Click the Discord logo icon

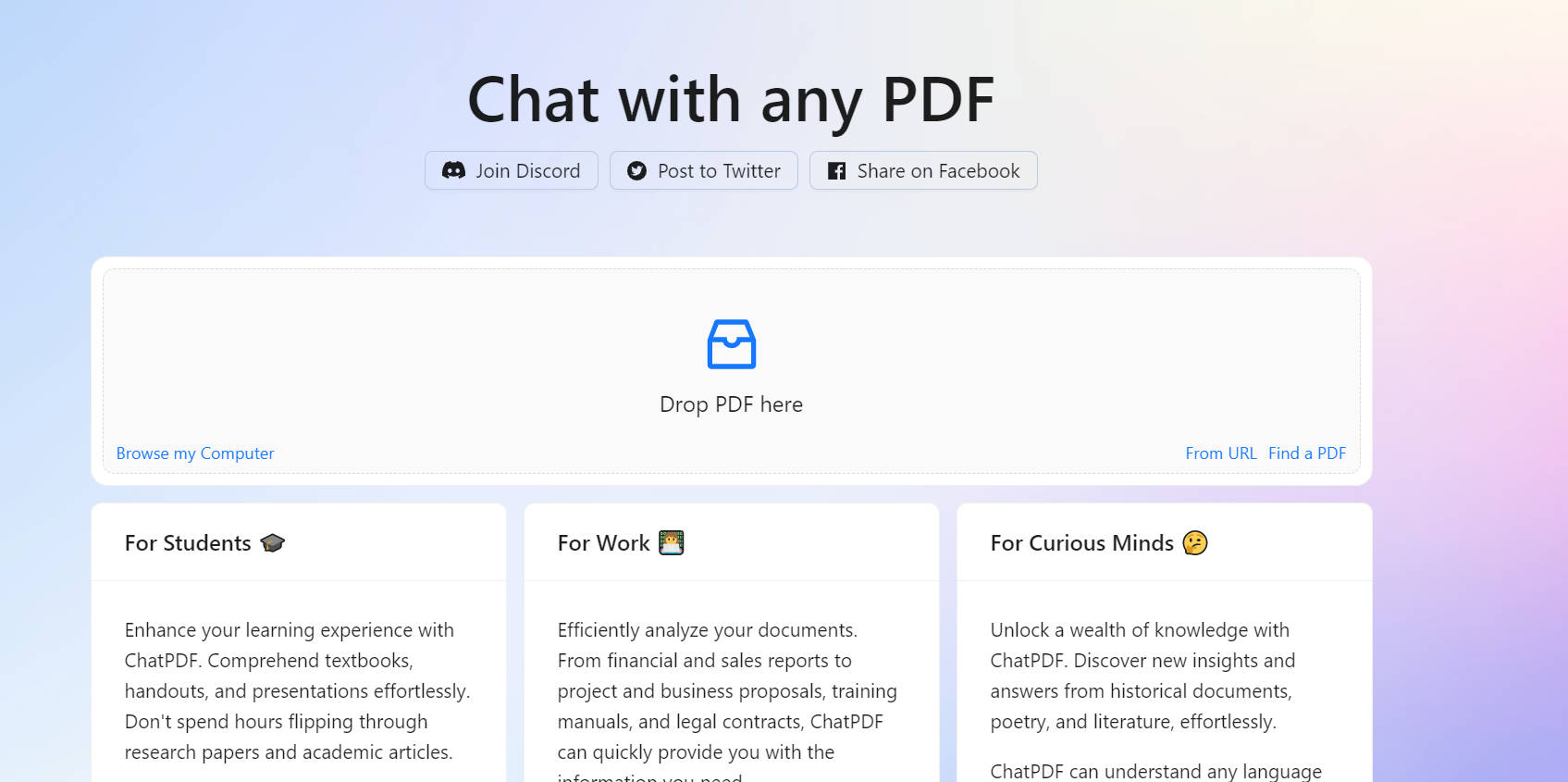pos(453,171)
